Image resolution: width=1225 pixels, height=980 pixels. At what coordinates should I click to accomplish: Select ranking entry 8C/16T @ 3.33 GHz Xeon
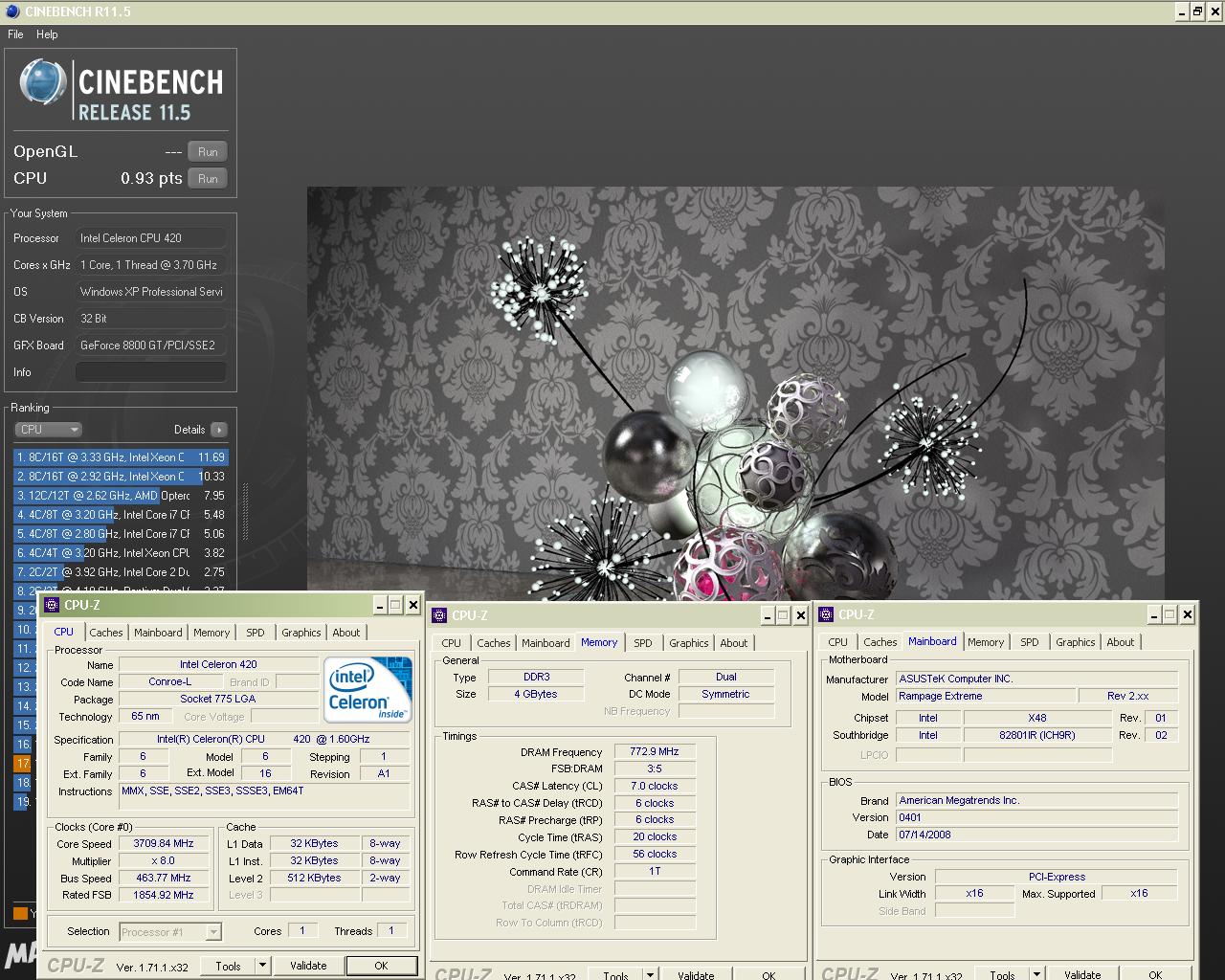[121, 457]
